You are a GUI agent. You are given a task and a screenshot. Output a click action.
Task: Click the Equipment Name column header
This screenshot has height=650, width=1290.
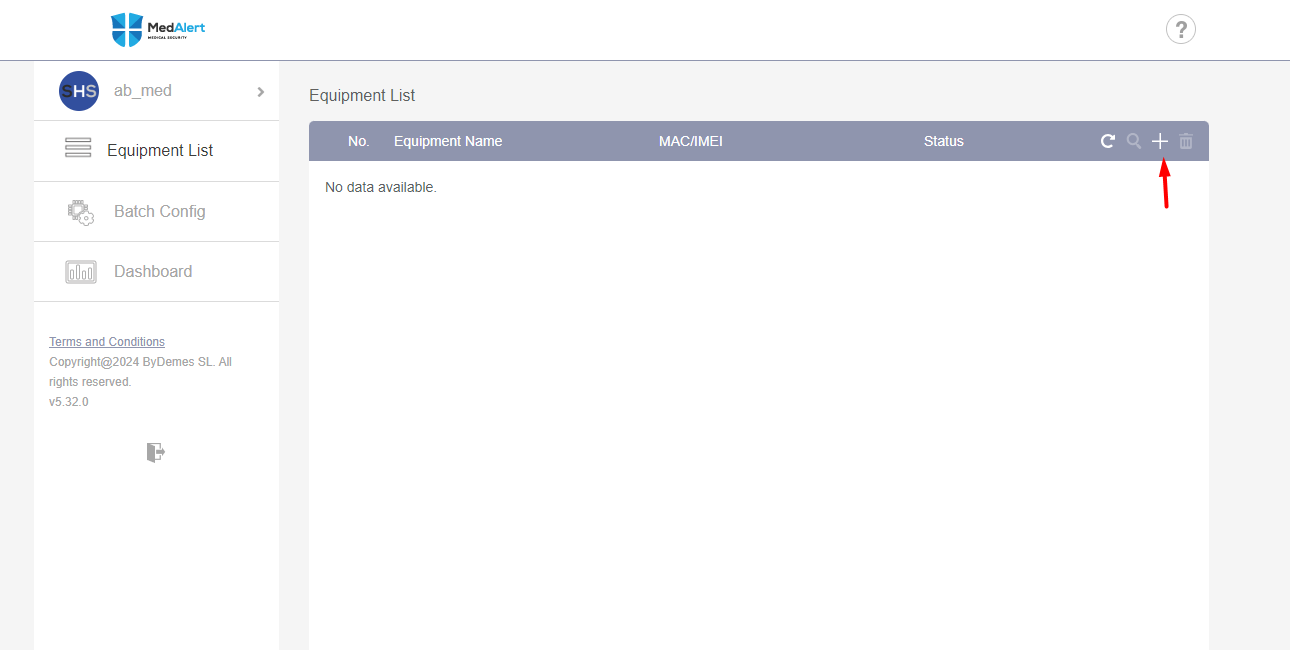click(448, 141)
